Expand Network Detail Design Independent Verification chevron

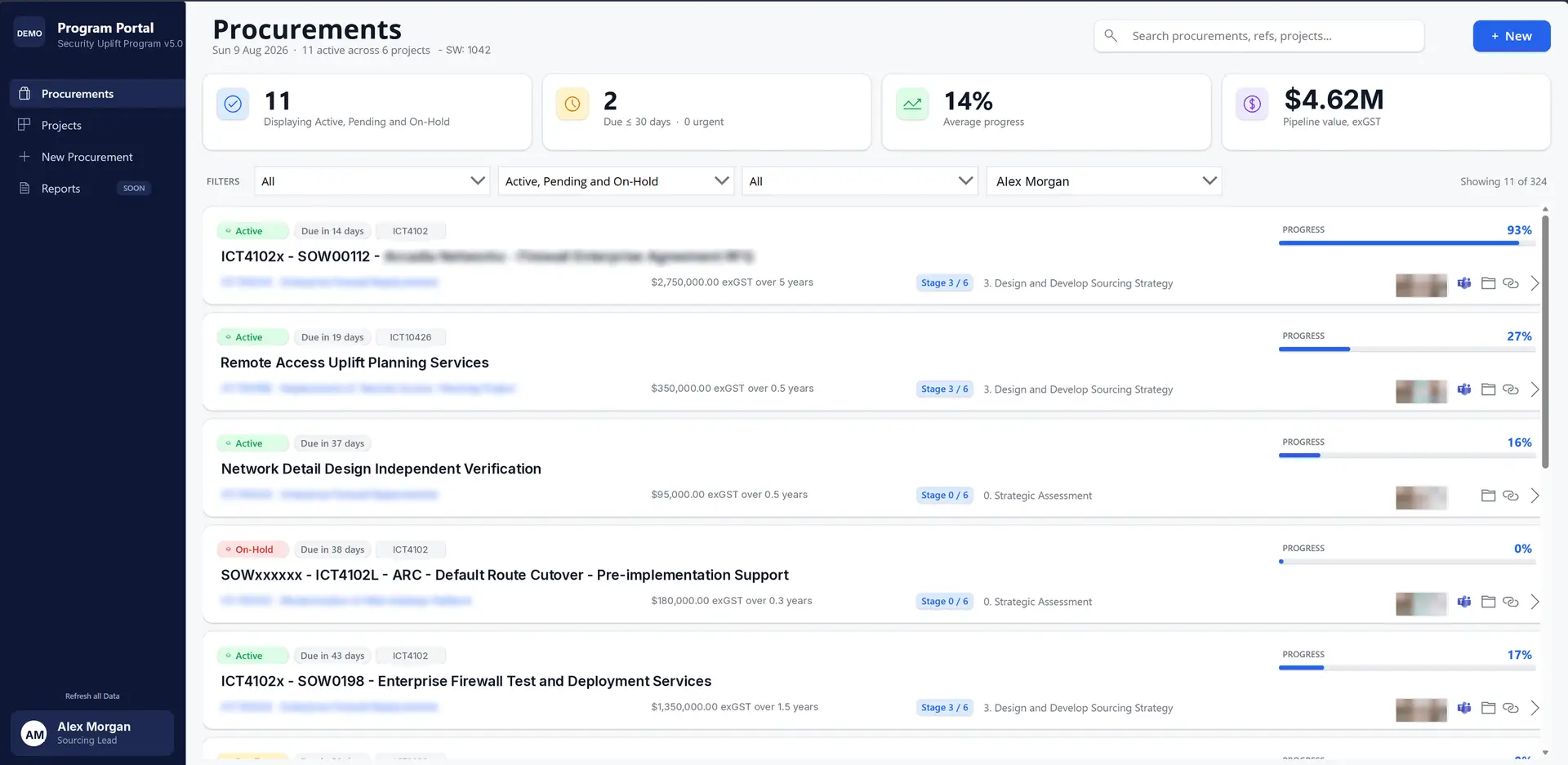pos(1535,496)
